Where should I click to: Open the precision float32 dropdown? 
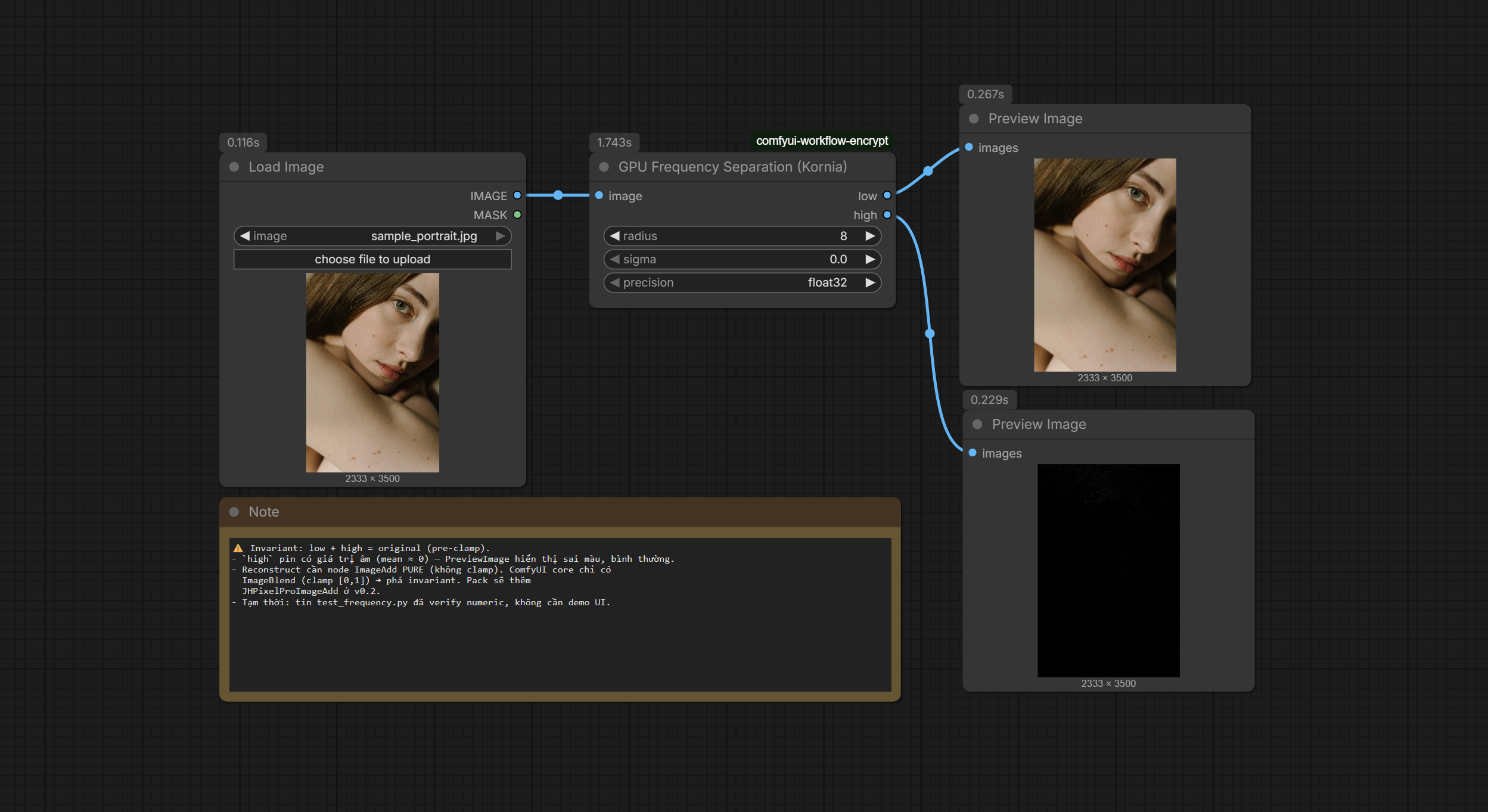point(743,282)
